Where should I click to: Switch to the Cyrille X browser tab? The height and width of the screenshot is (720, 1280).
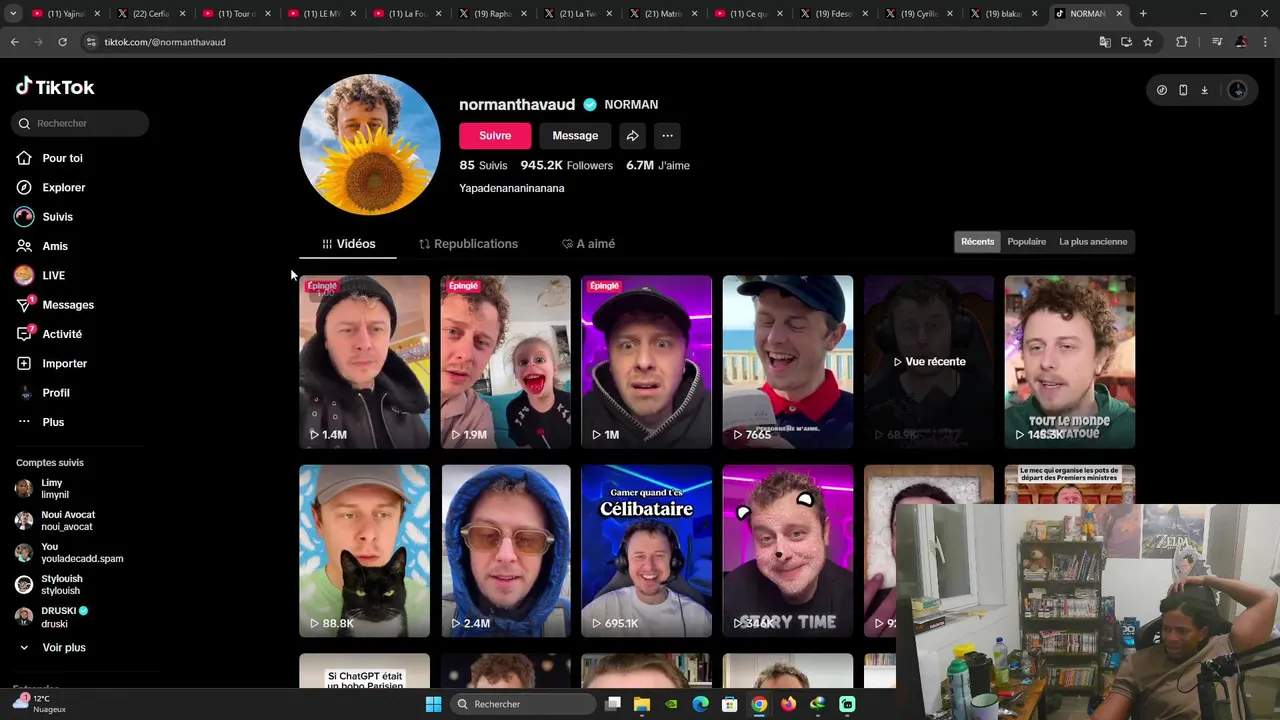coord(919,14)
